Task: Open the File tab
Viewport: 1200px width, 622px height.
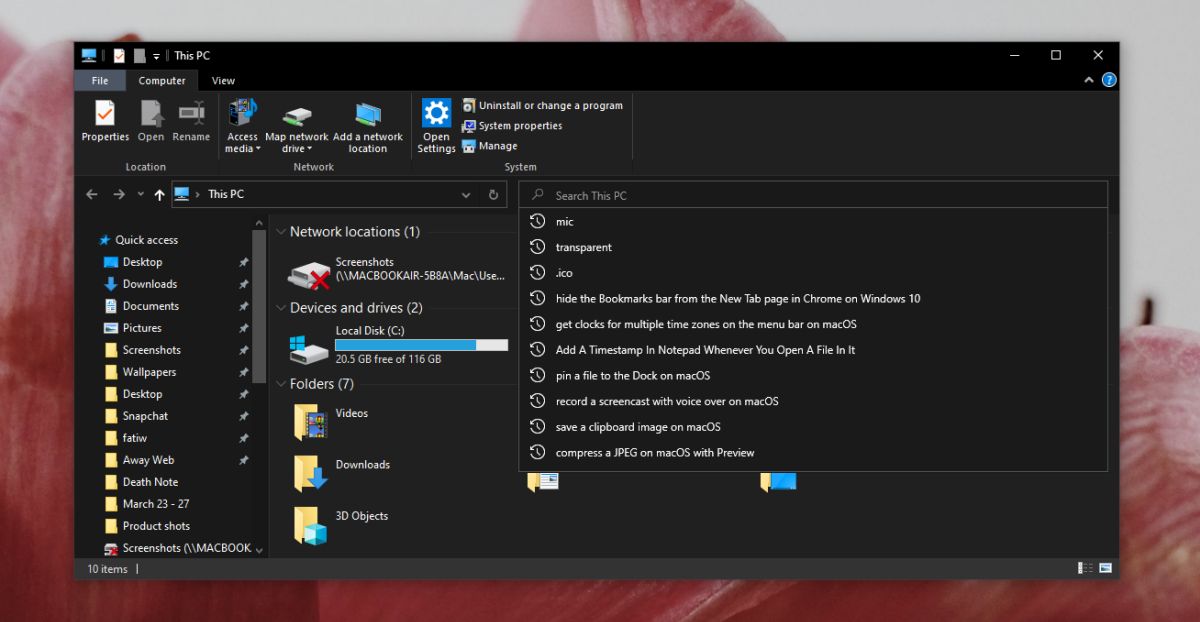Action: (100, 81)
